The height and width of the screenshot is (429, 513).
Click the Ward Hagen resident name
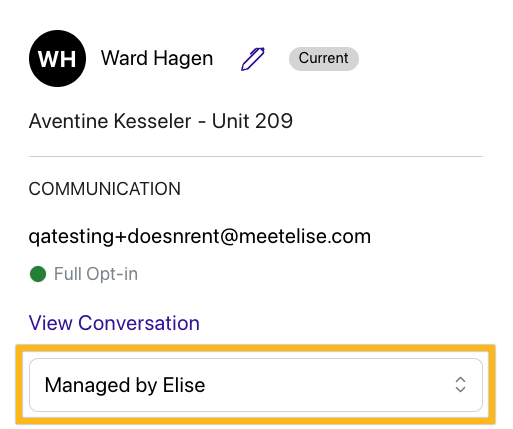(157, 59)
